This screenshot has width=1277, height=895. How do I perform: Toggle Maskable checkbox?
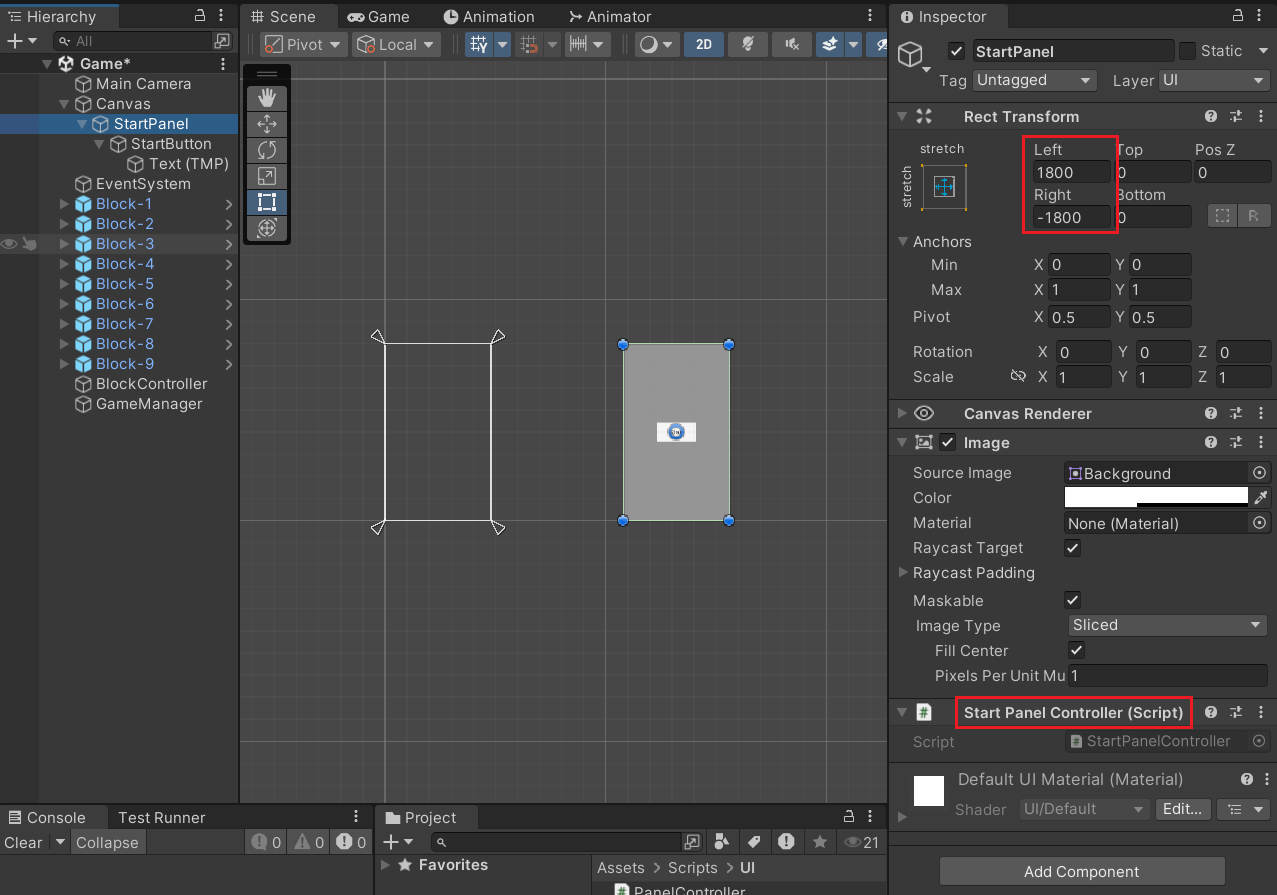point(1072,600)
